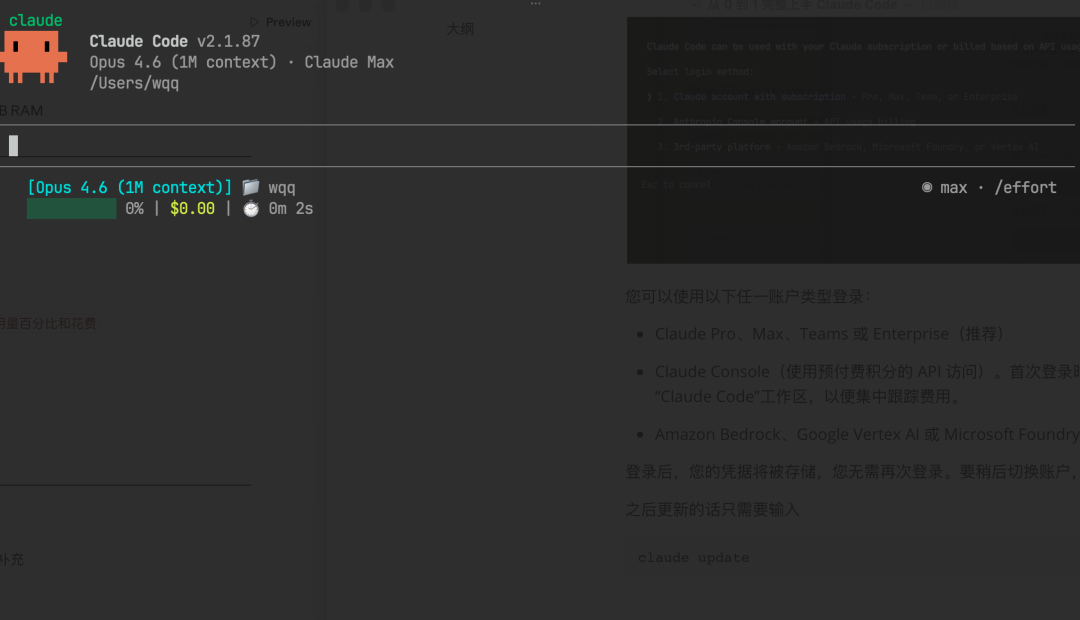Screen dimensions: 1080x620
Task: Click the 0% context percentage value
Action: tap(135, 209)
